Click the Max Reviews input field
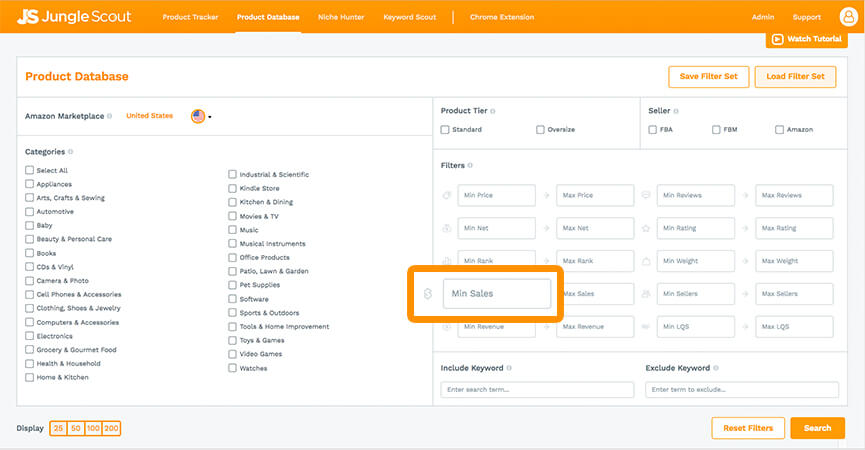The image size is (865, 450). (794, 195)
